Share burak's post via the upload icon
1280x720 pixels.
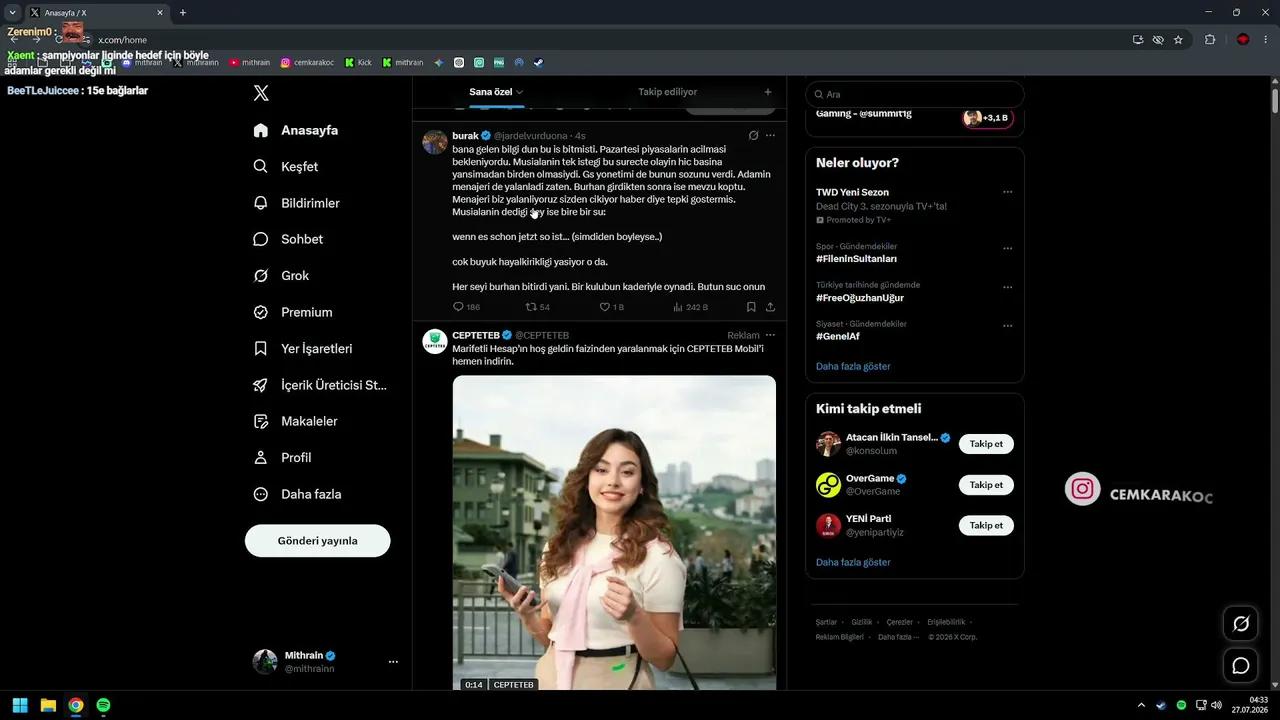tap(770, 307)
